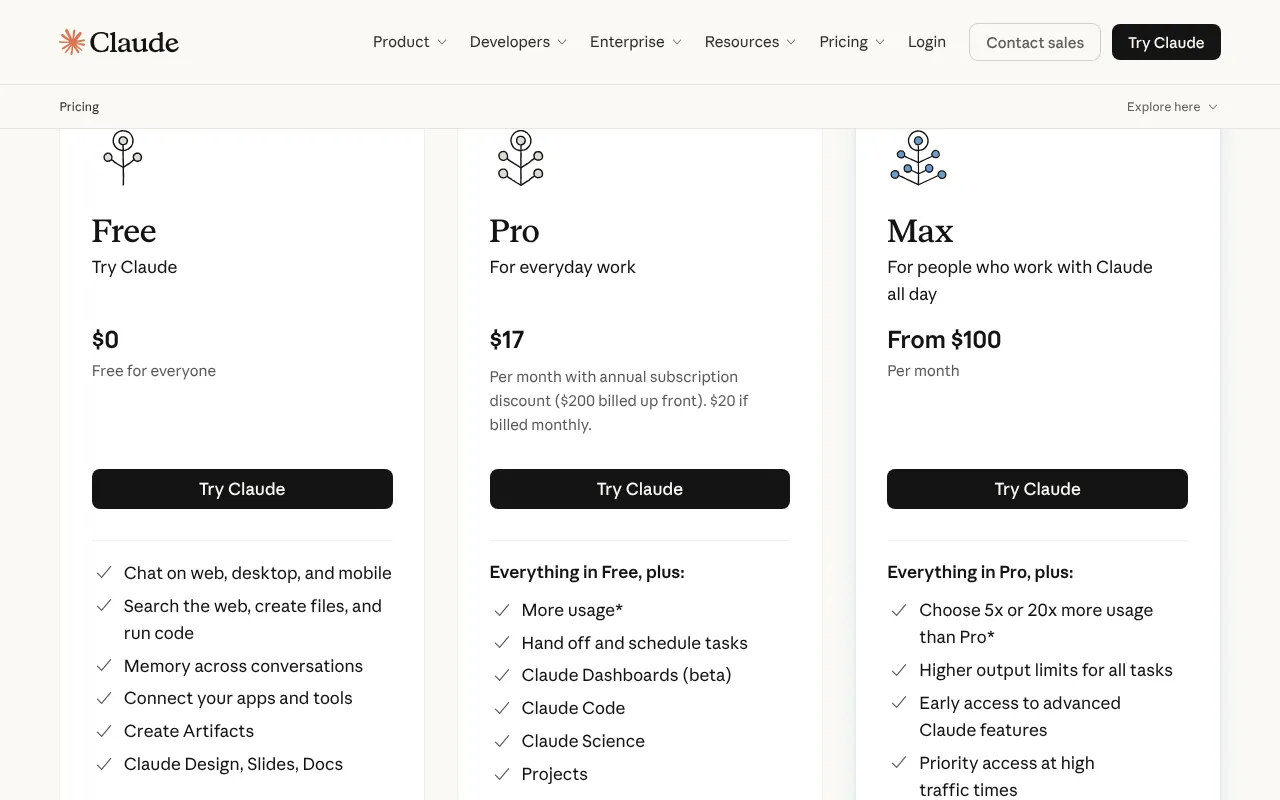
Task: Choose Try Claude for the Pro plan
Action: point(640,489)
